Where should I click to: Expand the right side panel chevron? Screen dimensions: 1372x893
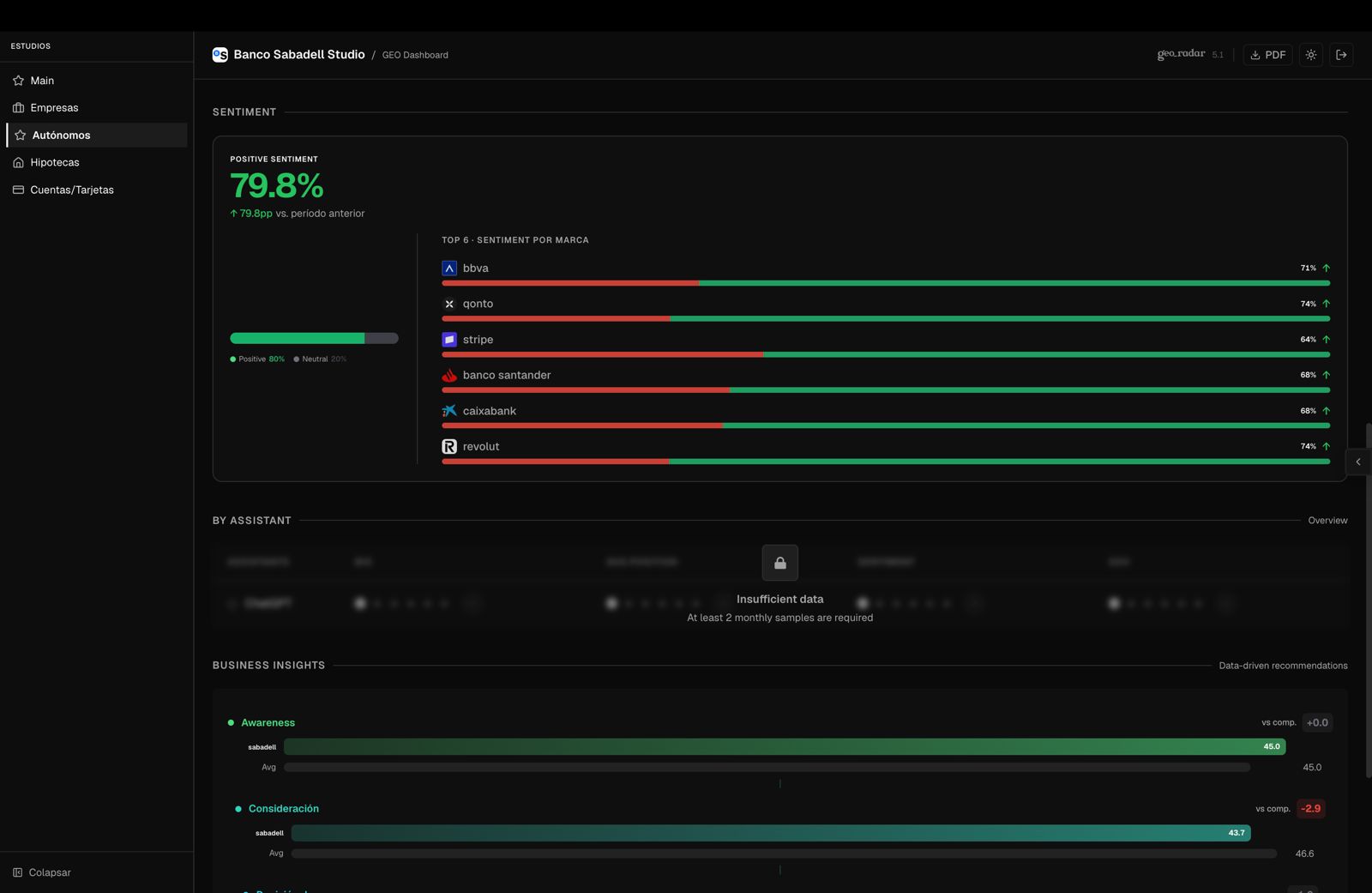point(1357,462)
